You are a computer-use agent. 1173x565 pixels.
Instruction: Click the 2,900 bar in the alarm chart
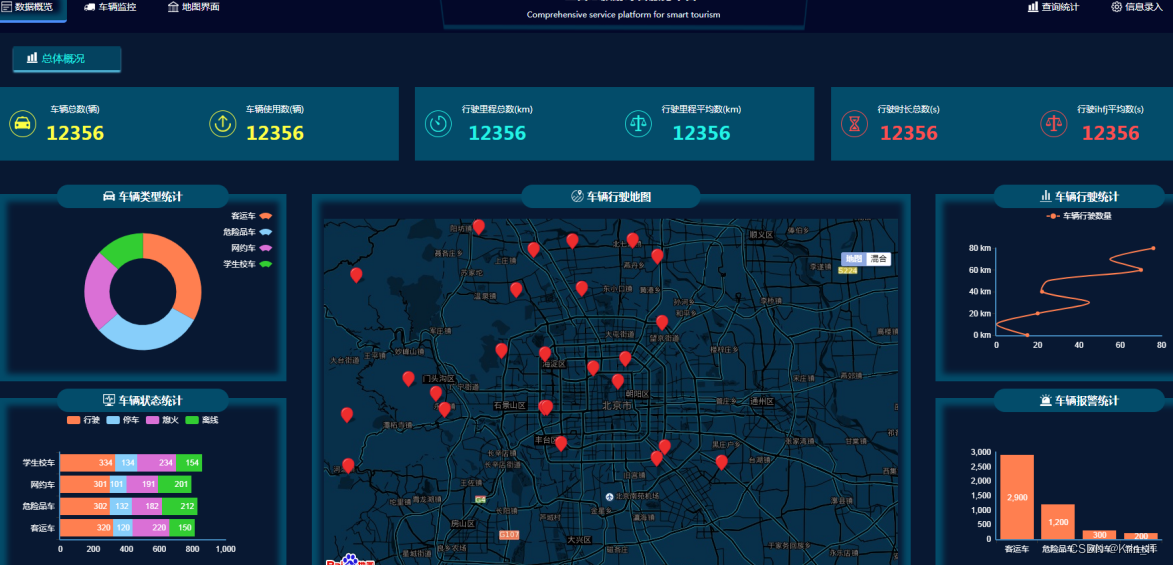1017,497
